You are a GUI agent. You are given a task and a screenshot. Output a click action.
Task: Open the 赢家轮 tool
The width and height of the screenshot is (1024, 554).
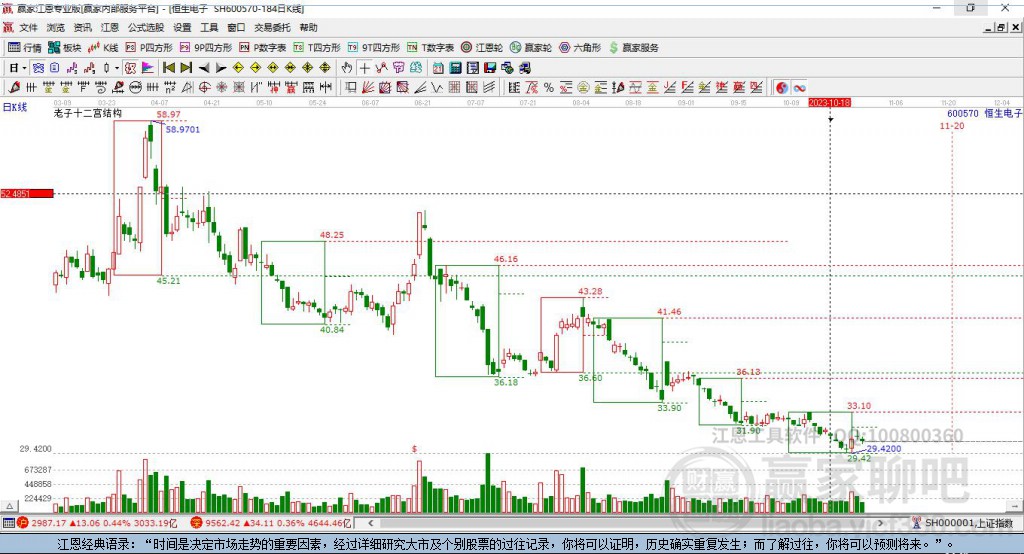coord(531,48)
